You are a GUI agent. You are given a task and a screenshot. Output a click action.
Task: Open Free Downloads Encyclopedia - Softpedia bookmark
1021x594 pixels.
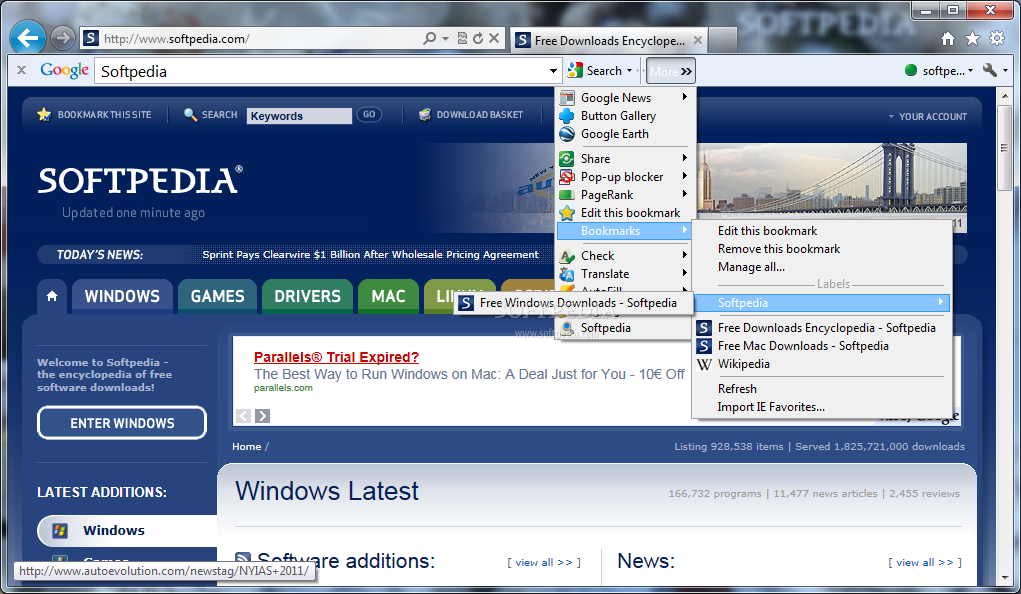(822, 328)
